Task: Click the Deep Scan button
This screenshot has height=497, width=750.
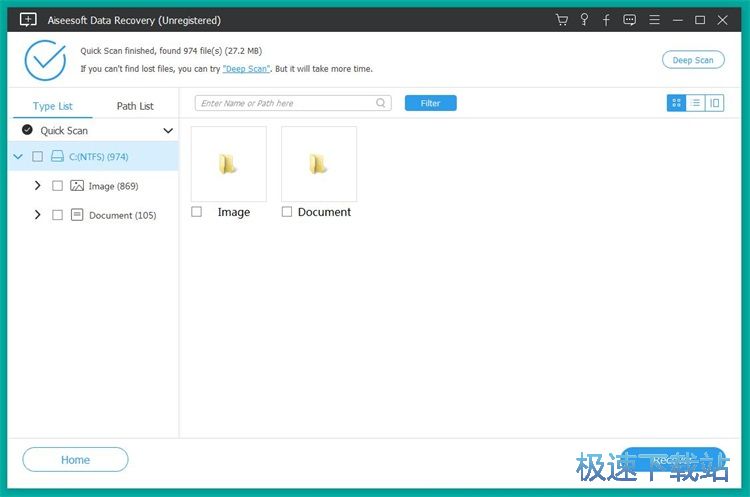Action: click(x=693, y=60)
